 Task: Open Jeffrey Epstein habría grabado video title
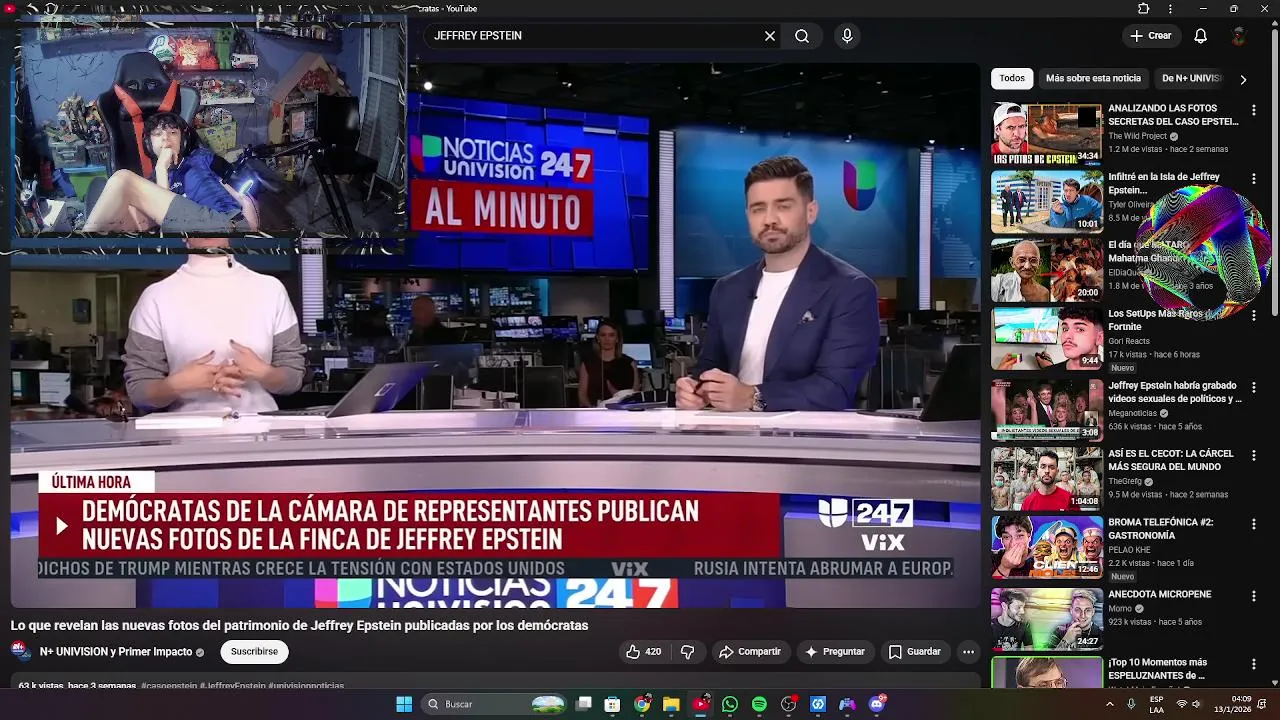[x=1174, y=392]
